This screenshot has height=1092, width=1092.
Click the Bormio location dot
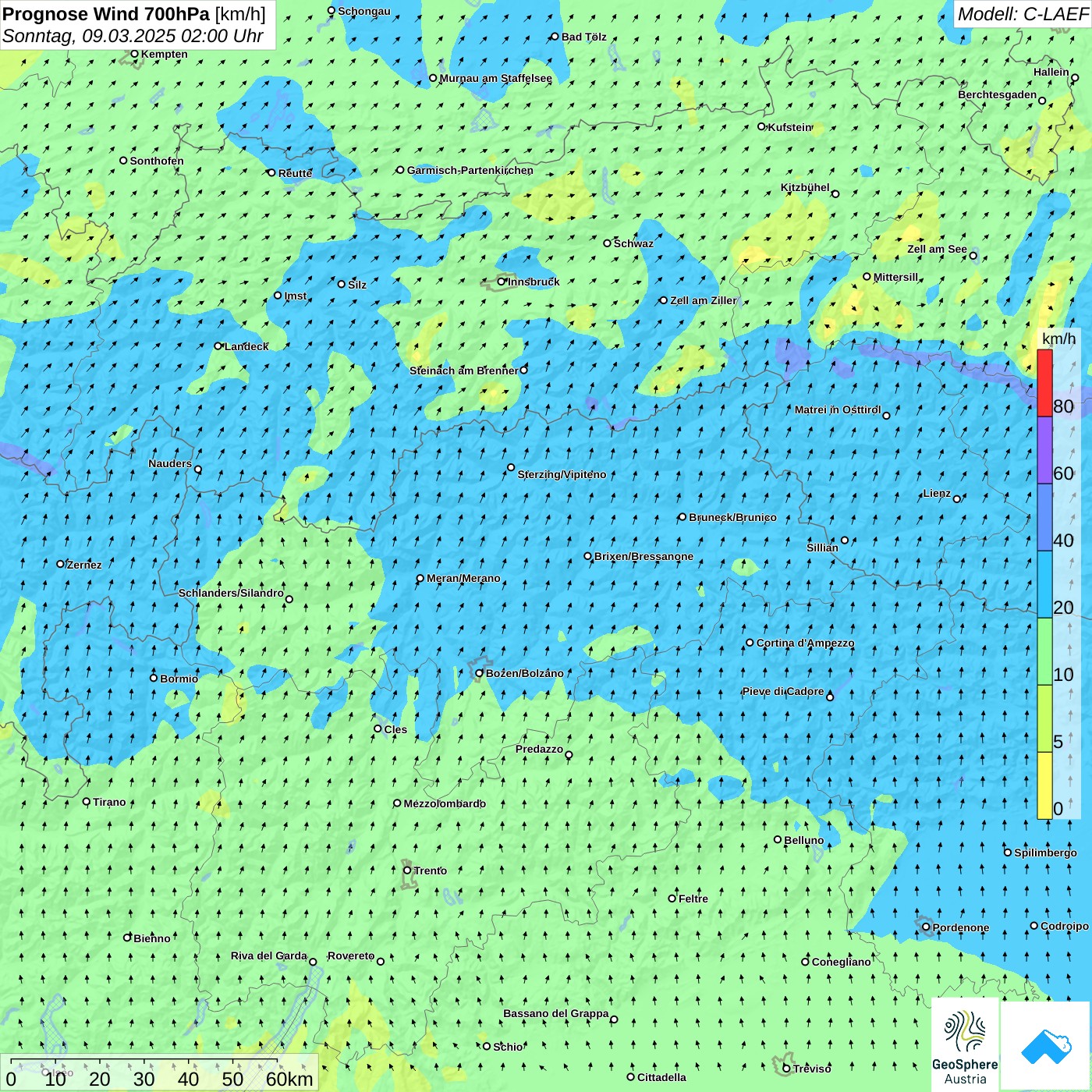pos(154,678)
